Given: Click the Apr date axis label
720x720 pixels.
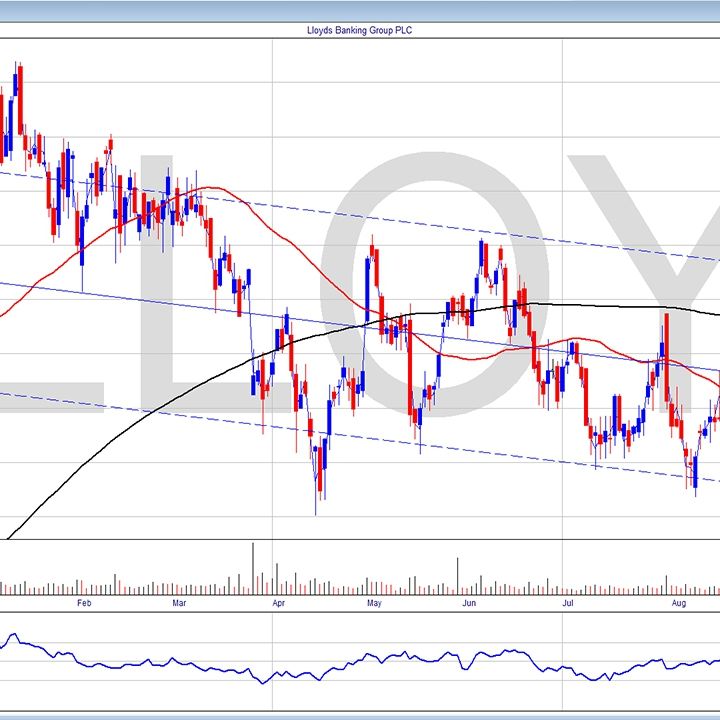Looking at the screenshot, I should 277,603.
